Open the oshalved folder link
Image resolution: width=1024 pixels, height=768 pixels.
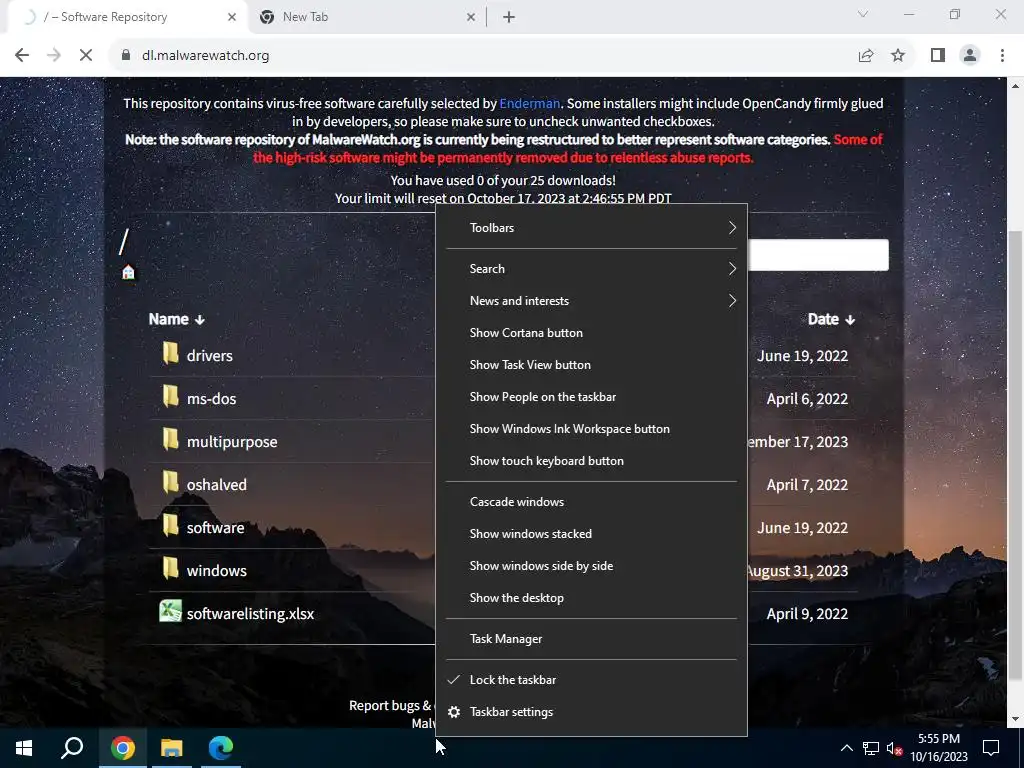click(x=217, y=485)
